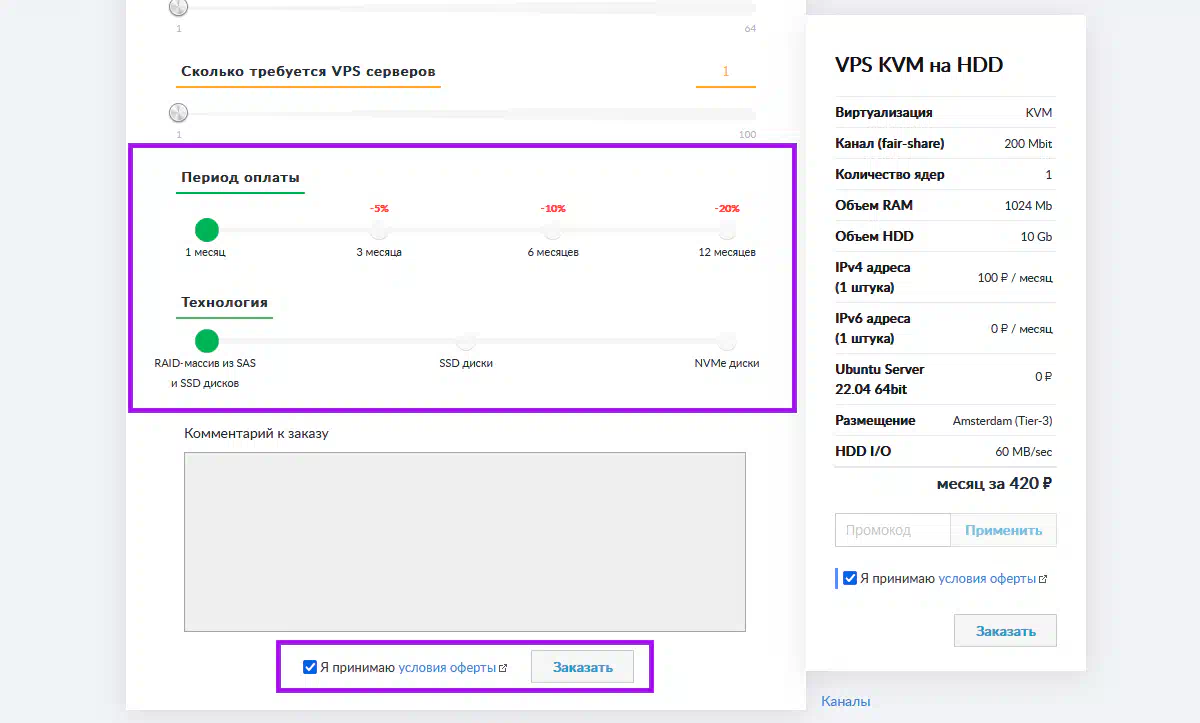Click the 1024 Mb RAM value
Image resolution: width=1200 pixels, height=723 pixels.
(1029, 206)
